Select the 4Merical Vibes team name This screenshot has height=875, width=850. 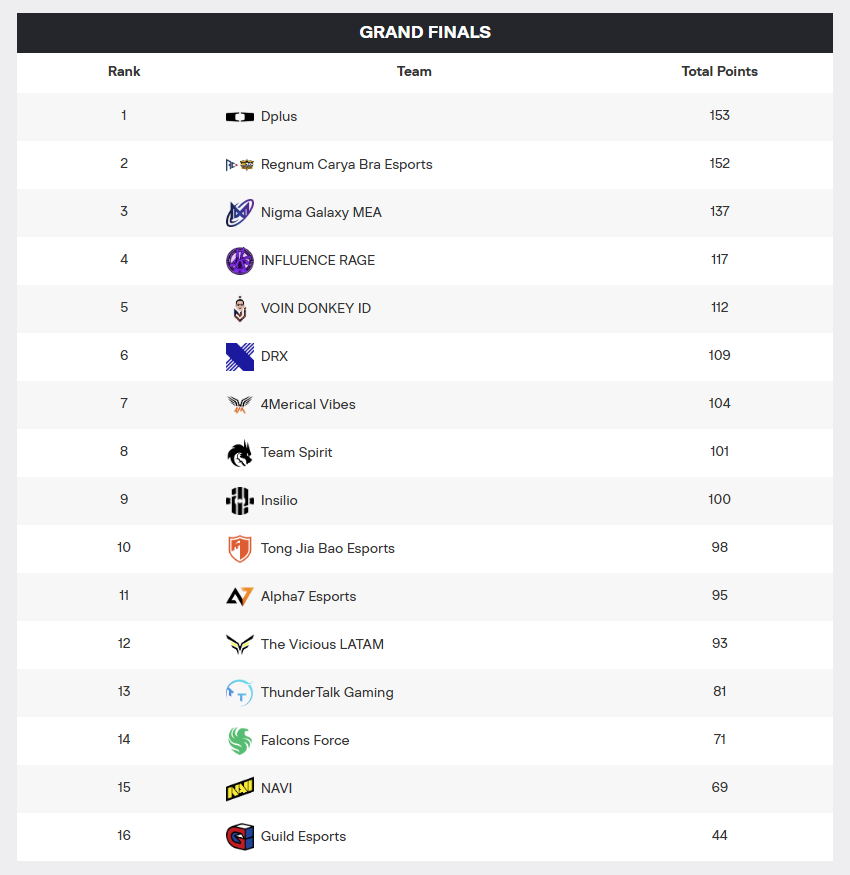click(x=308, y=405)
